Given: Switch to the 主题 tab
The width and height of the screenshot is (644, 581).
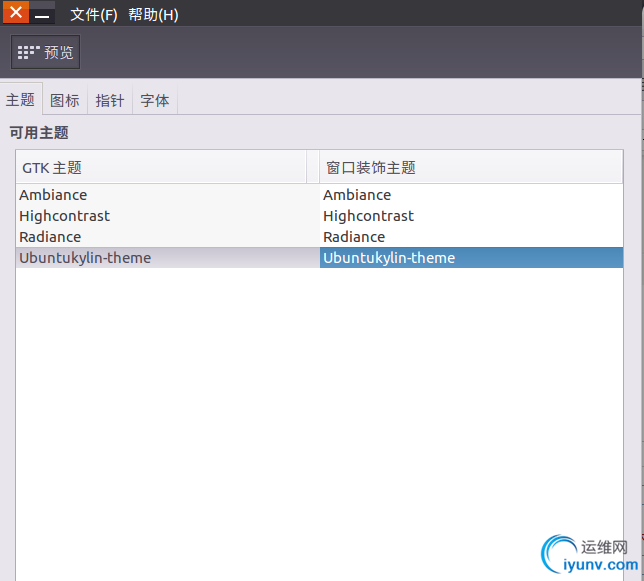Looking at the screenshot, I should pos(21,99).
